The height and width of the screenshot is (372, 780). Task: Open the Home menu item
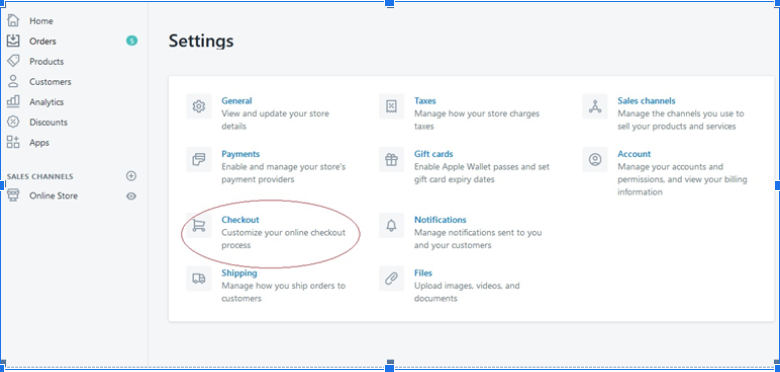click(41, 21)
